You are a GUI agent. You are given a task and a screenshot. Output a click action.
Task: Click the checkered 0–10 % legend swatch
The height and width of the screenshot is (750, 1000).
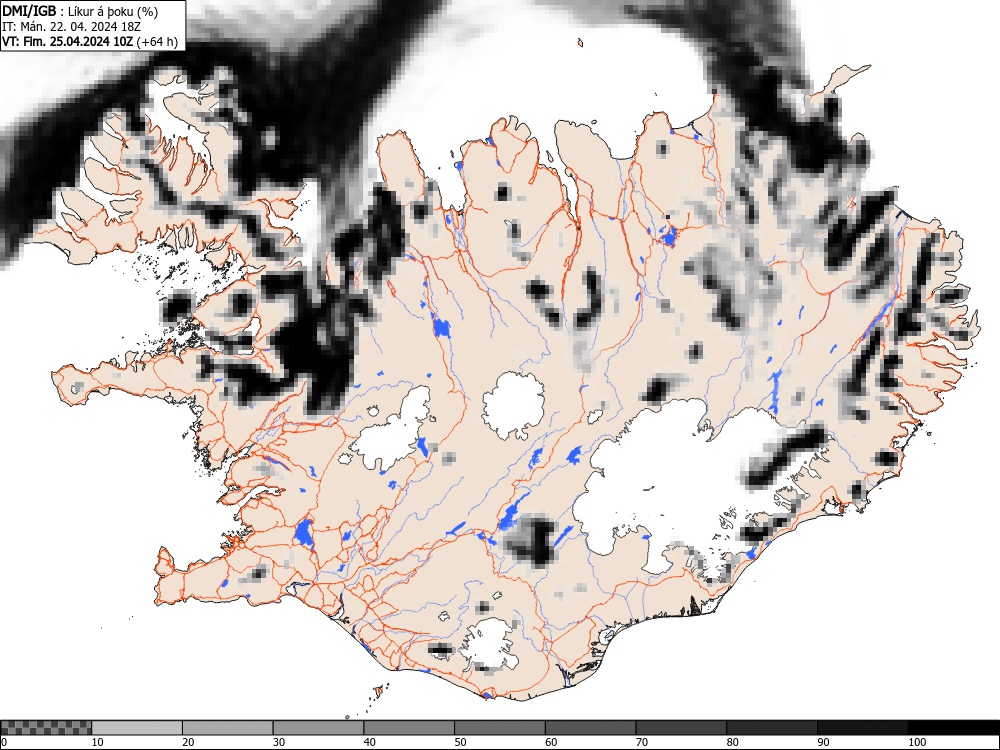pos(47,728)
